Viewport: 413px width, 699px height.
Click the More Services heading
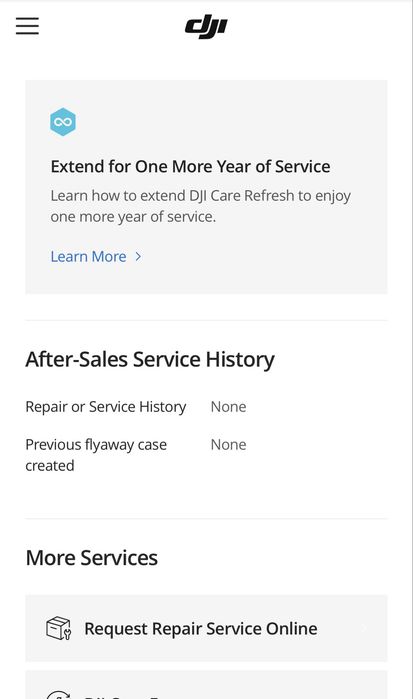tap(91, 558)
